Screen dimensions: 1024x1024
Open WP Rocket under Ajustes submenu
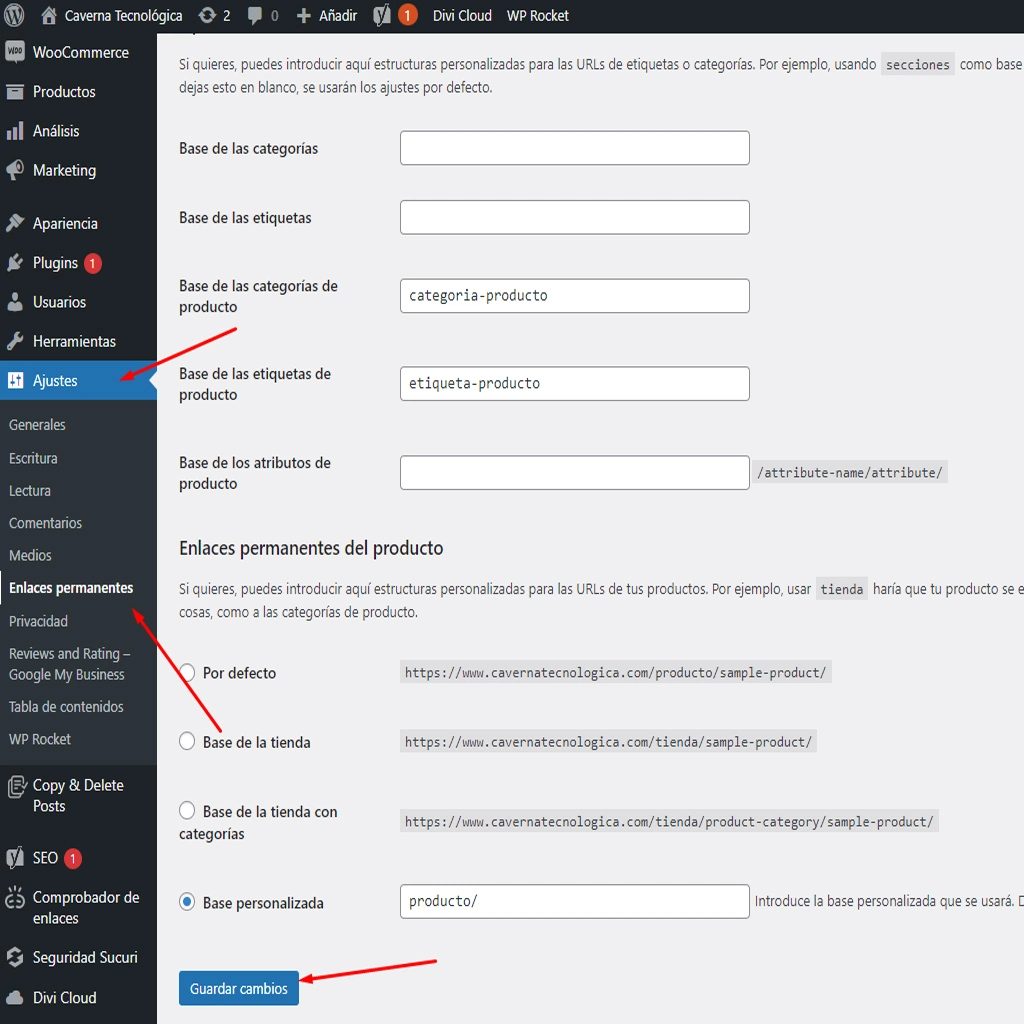40,739
